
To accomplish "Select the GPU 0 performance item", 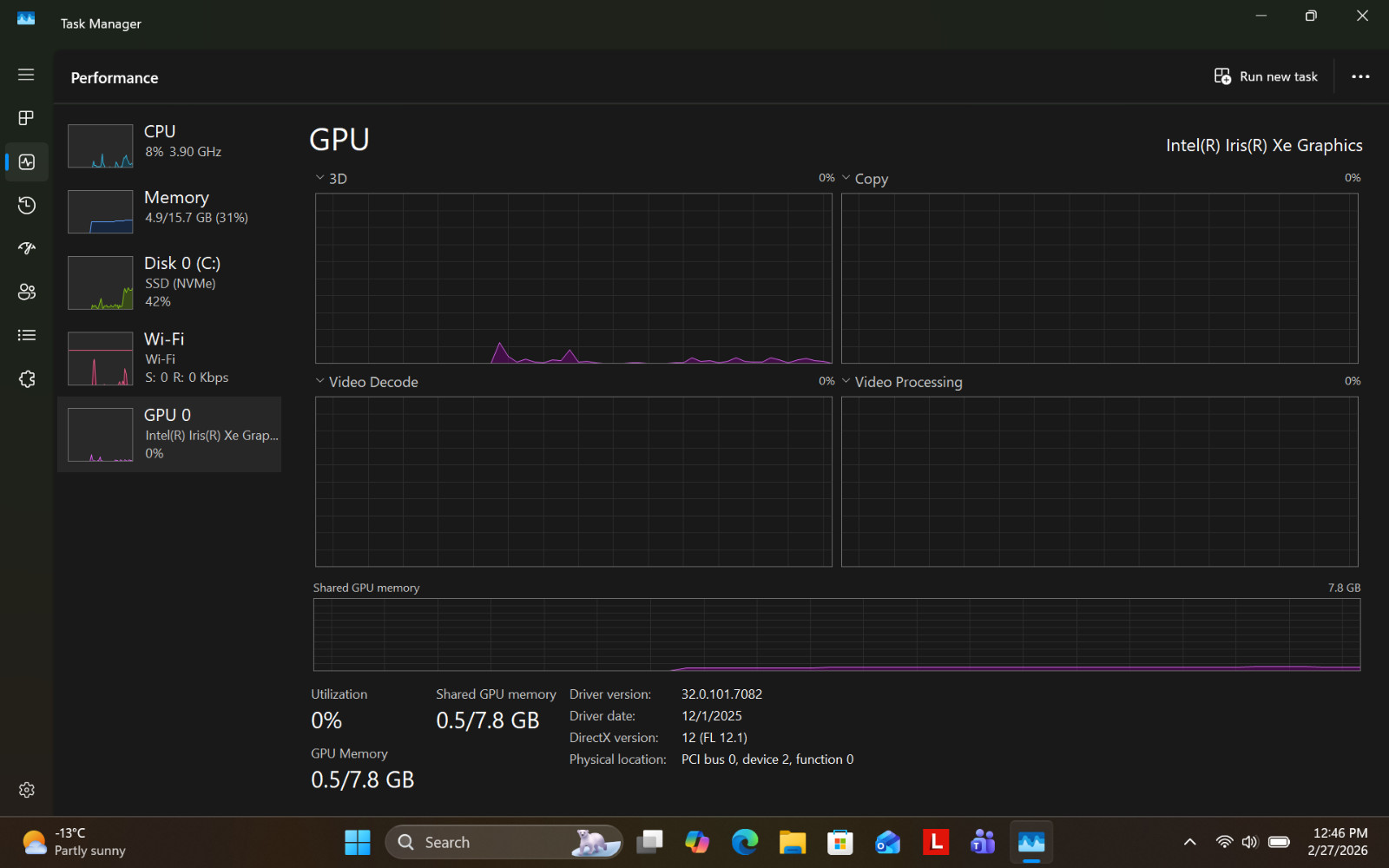I will [169, 434].
